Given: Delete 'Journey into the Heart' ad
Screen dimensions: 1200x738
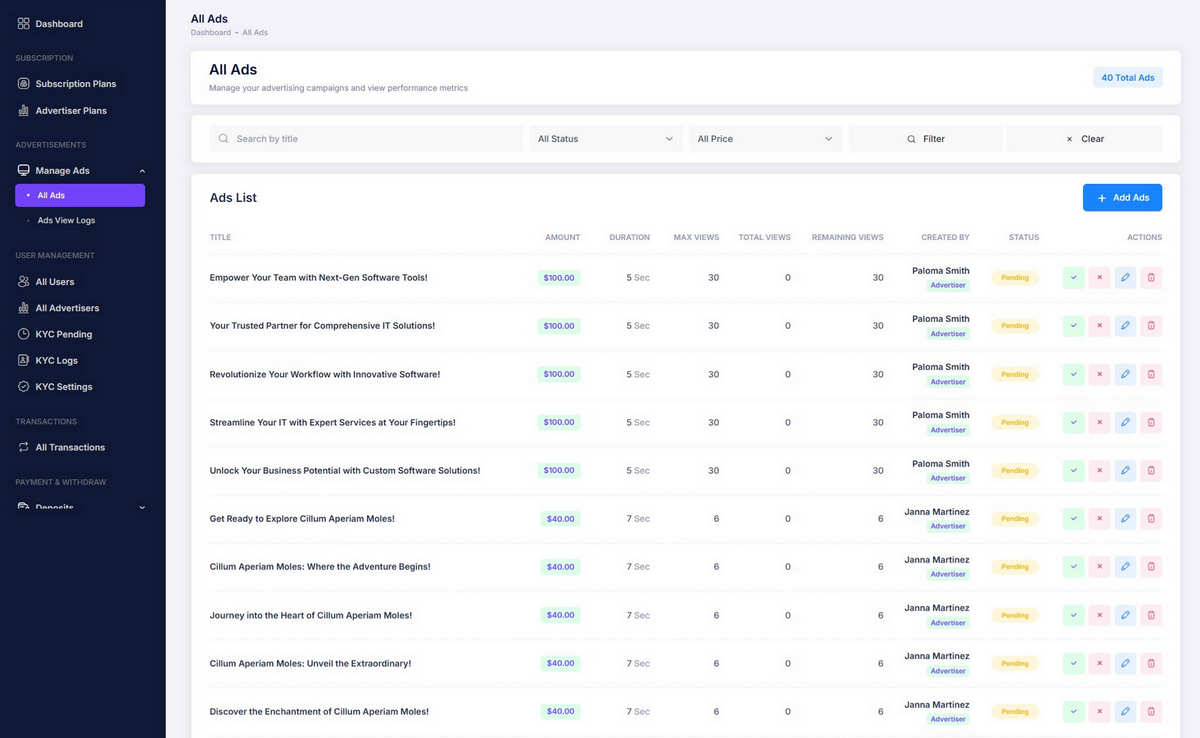Looking at the screenshot, I should pyautogui.click(x=1151, y=615).
